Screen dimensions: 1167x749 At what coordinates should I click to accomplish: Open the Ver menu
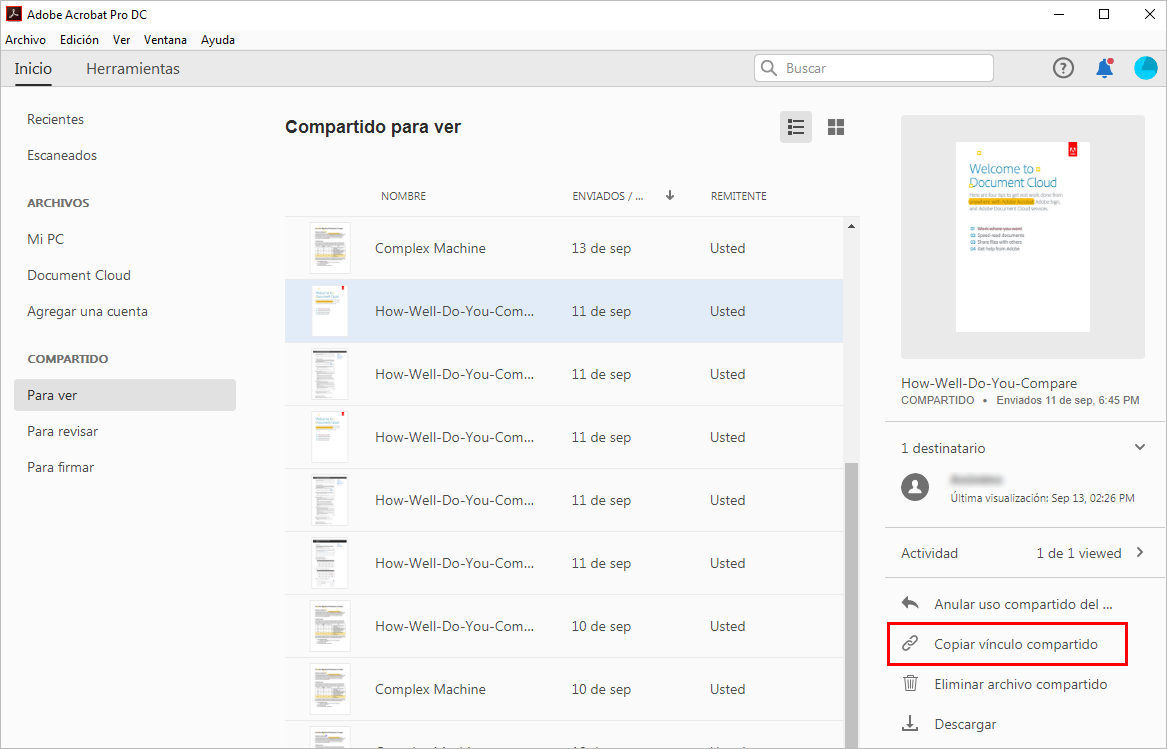coord(121,40)
